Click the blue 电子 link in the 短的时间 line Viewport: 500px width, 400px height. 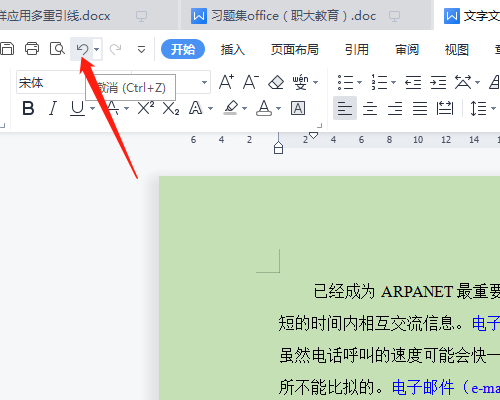[x=486, y=323]
